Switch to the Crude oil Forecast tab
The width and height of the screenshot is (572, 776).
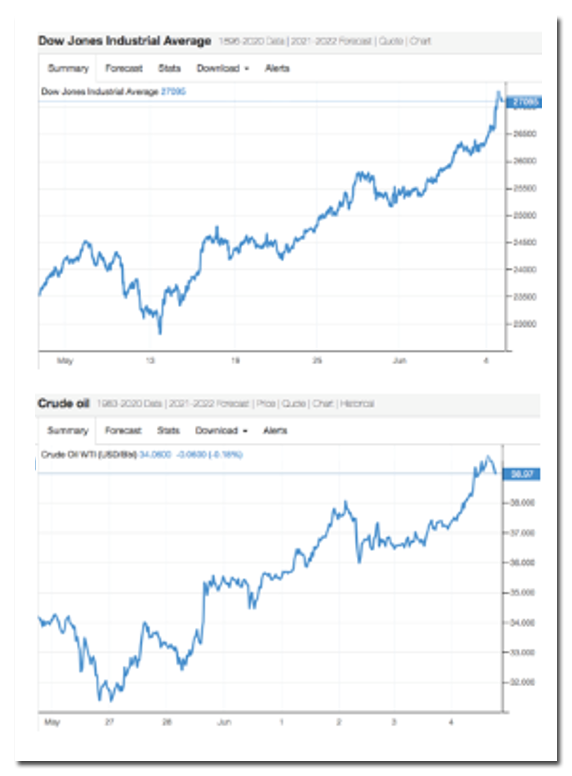pyautogui.click(x=123, y=431)
